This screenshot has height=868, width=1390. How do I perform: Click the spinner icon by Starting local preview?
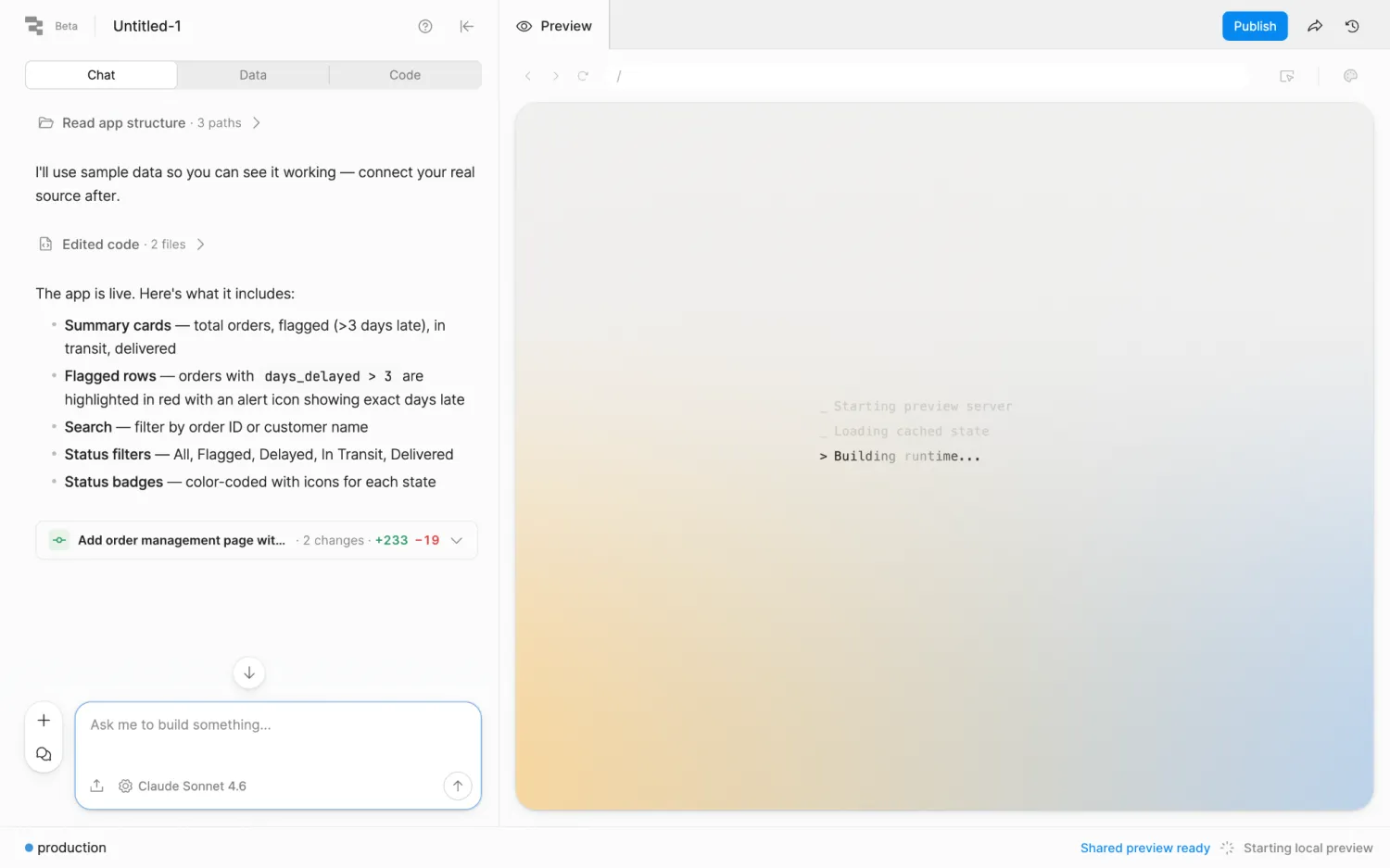pos(1227,848)
